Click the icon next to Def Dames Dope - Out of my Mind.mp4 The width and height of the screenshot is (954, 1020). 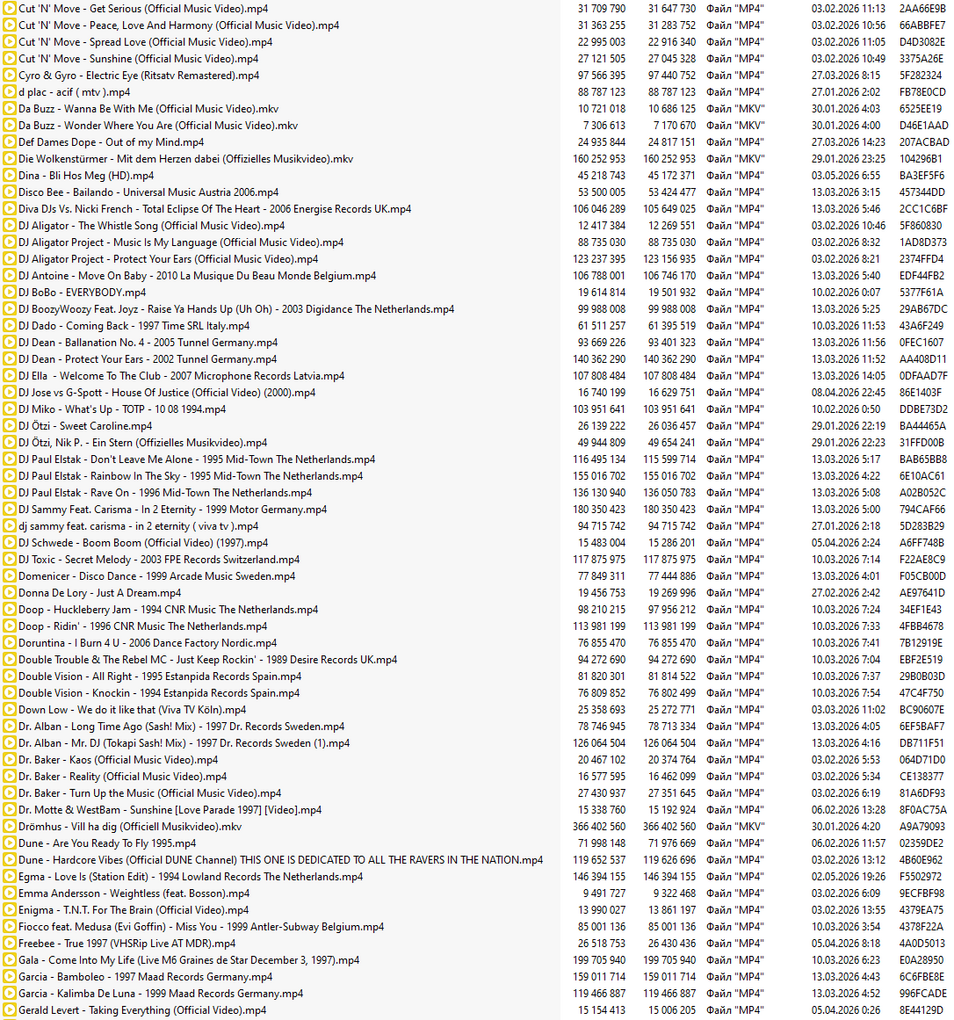point(9,142)
